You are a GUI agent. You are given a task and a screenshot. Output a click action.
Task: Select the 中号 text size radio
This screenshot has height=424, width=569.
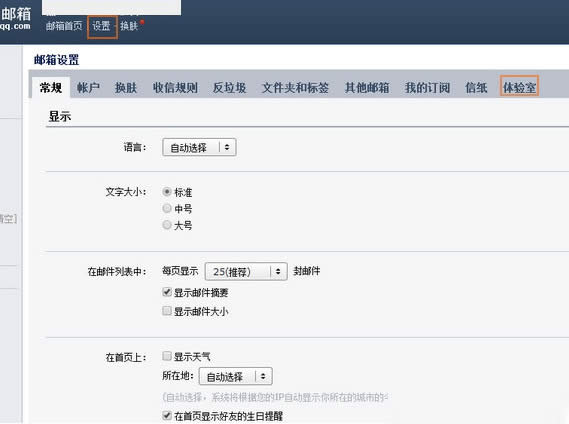point(167,208)
